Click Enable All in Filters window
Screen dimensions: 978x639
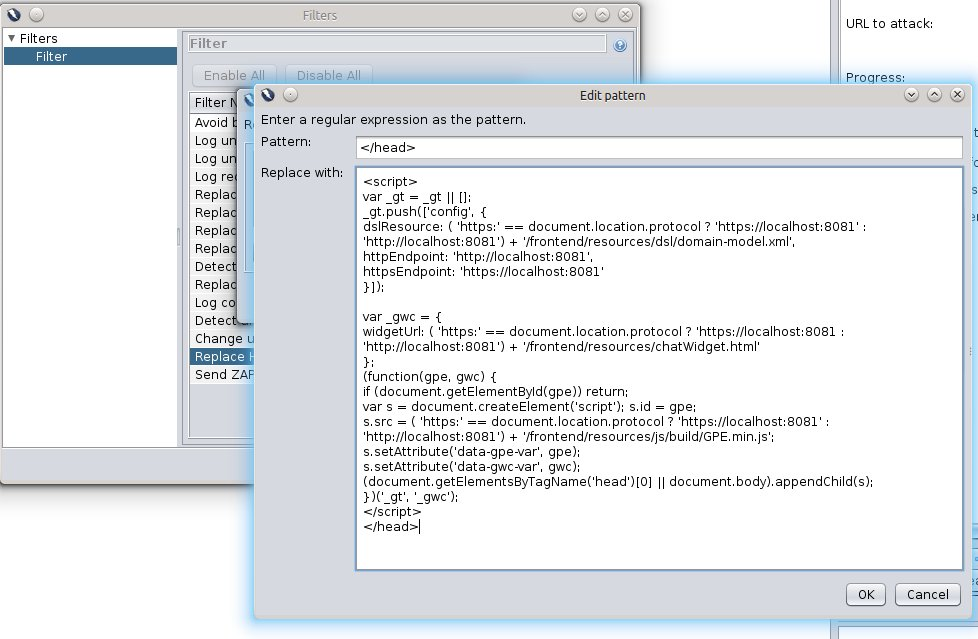[234, 76]
